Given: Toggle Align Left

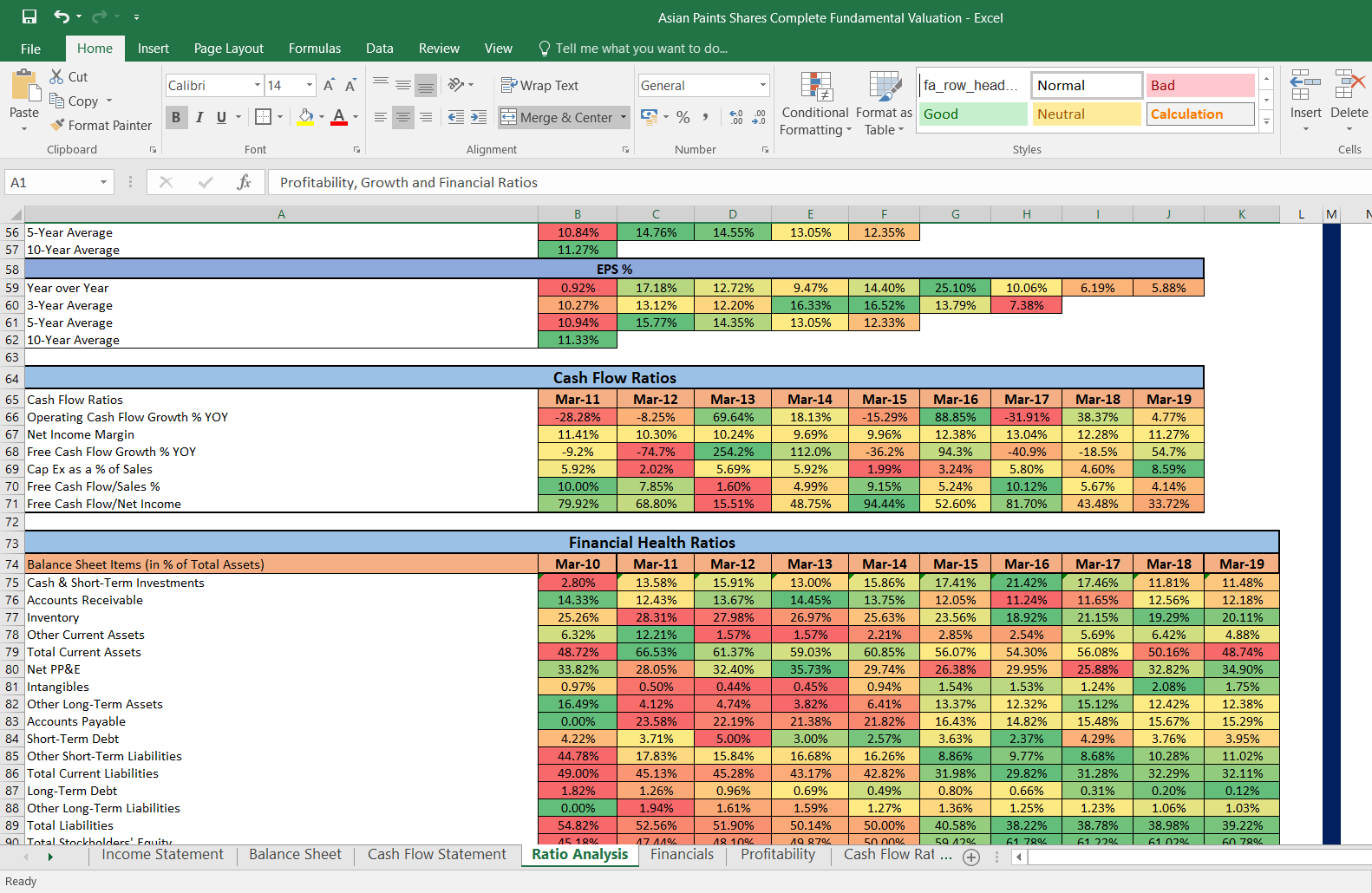Looking at the screenshot, I should [381, 117].
